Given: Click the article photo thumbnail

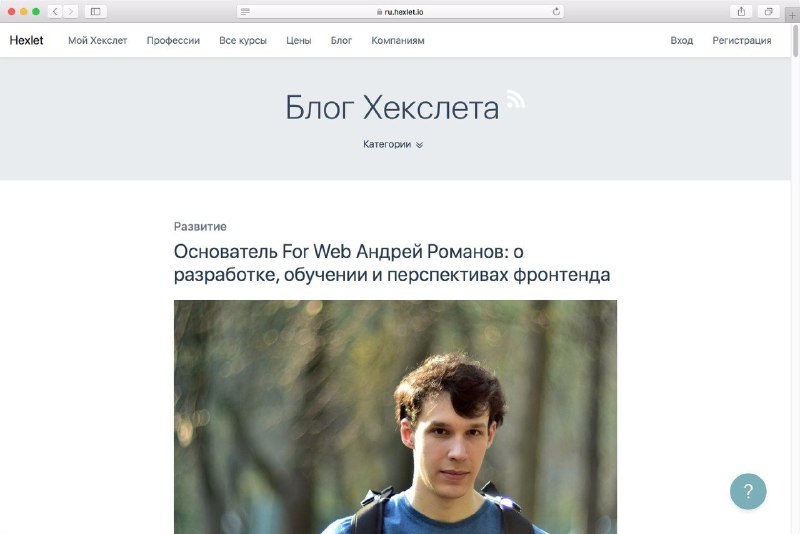Looking at the screenshot, I should (x=395, y=417).
